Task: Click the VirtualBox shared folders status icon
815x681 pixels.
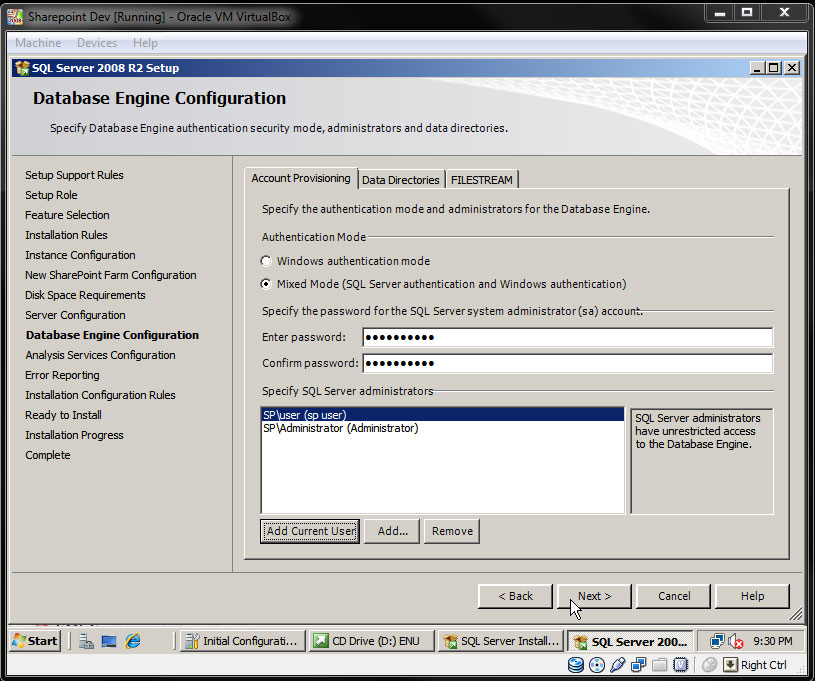Action: point(659,665)
